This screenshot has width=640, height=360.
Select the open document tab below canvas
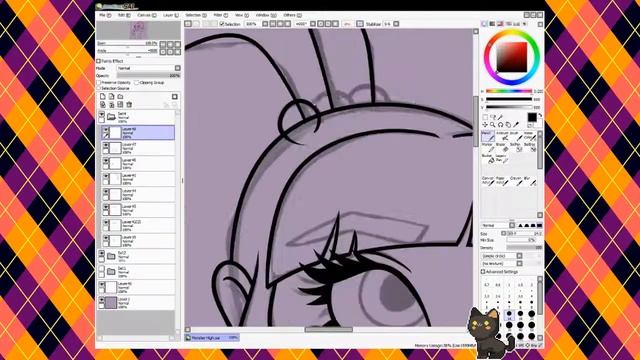pos(212,338)
